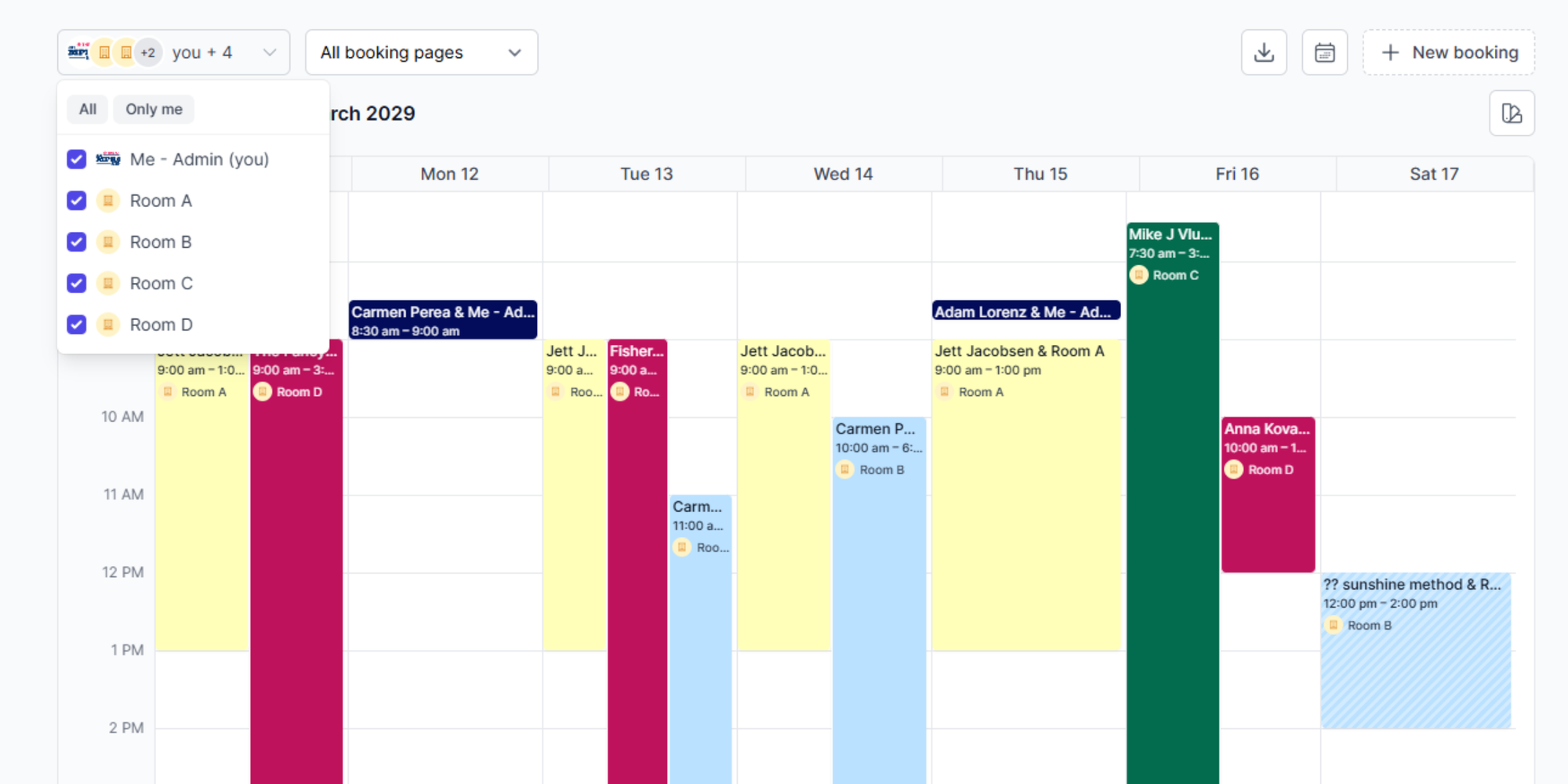Click the Room B icon in the sunshine method event

tap(1334, 625)
